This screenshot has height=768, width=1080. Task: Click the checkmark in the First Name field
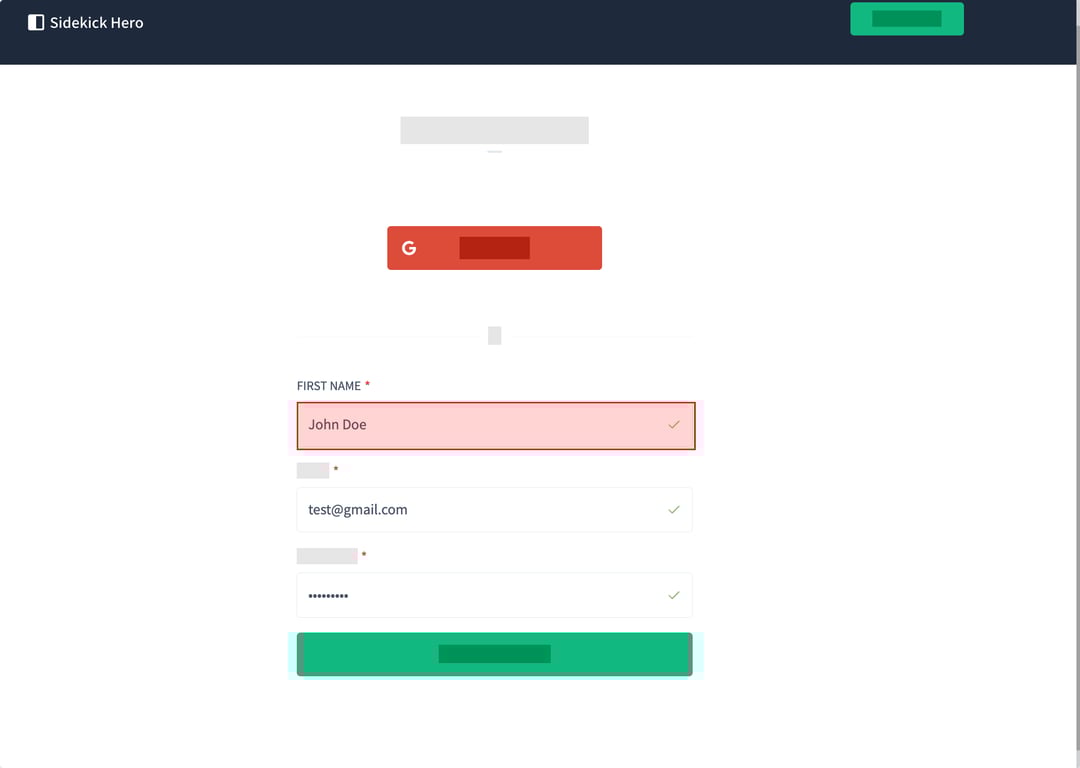[x=674, y=425]
